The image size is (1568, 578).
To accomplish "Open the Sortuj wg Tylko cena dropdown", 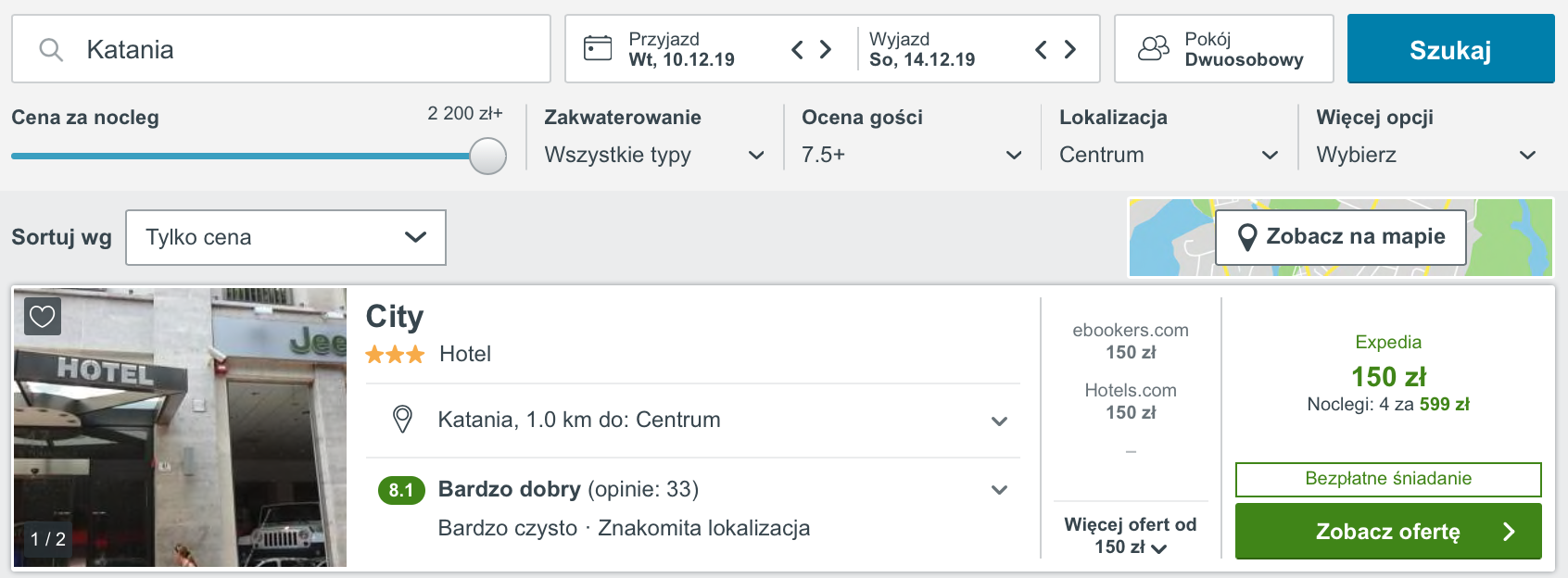I will [285, 237].
